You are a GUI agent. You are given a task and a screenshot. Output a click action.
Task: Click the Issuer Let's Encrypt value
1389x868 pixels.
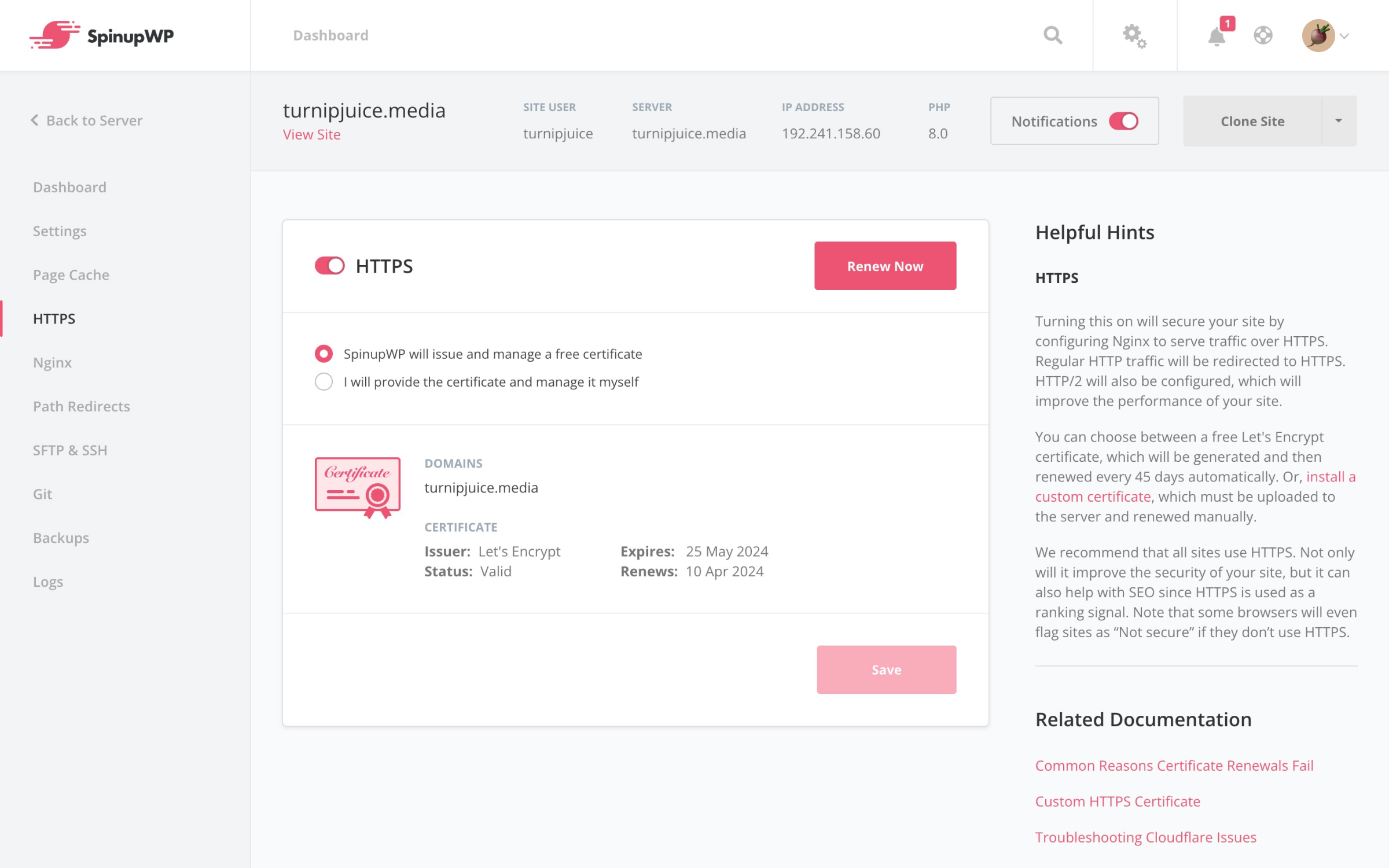tap(519, 551)
